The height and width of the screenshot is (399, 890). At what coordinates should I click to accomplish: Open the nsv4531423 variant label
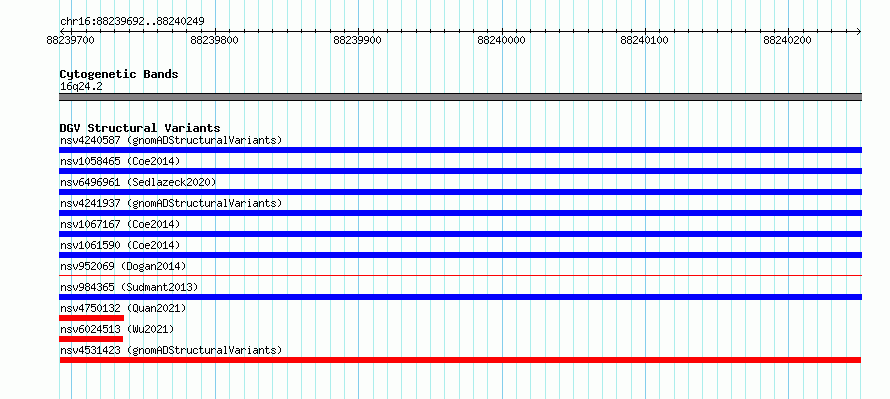(x=171, y=350)
